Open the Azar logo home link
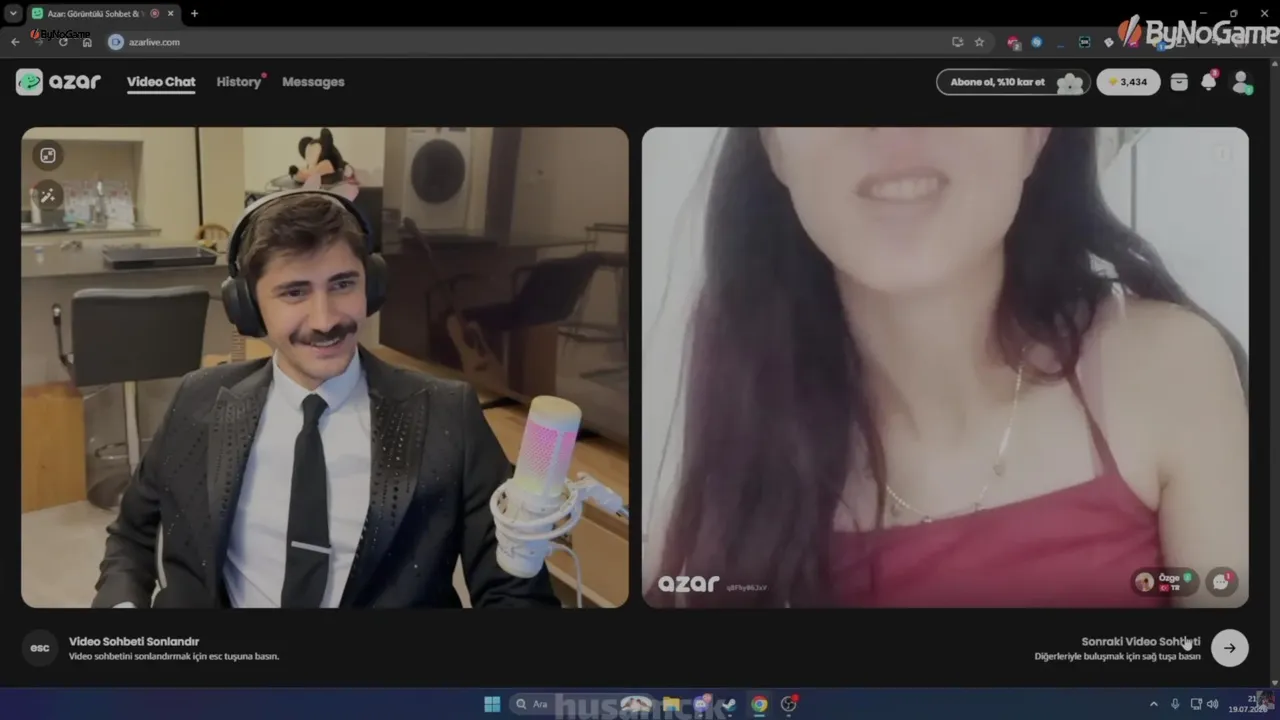 click(58, 82)
